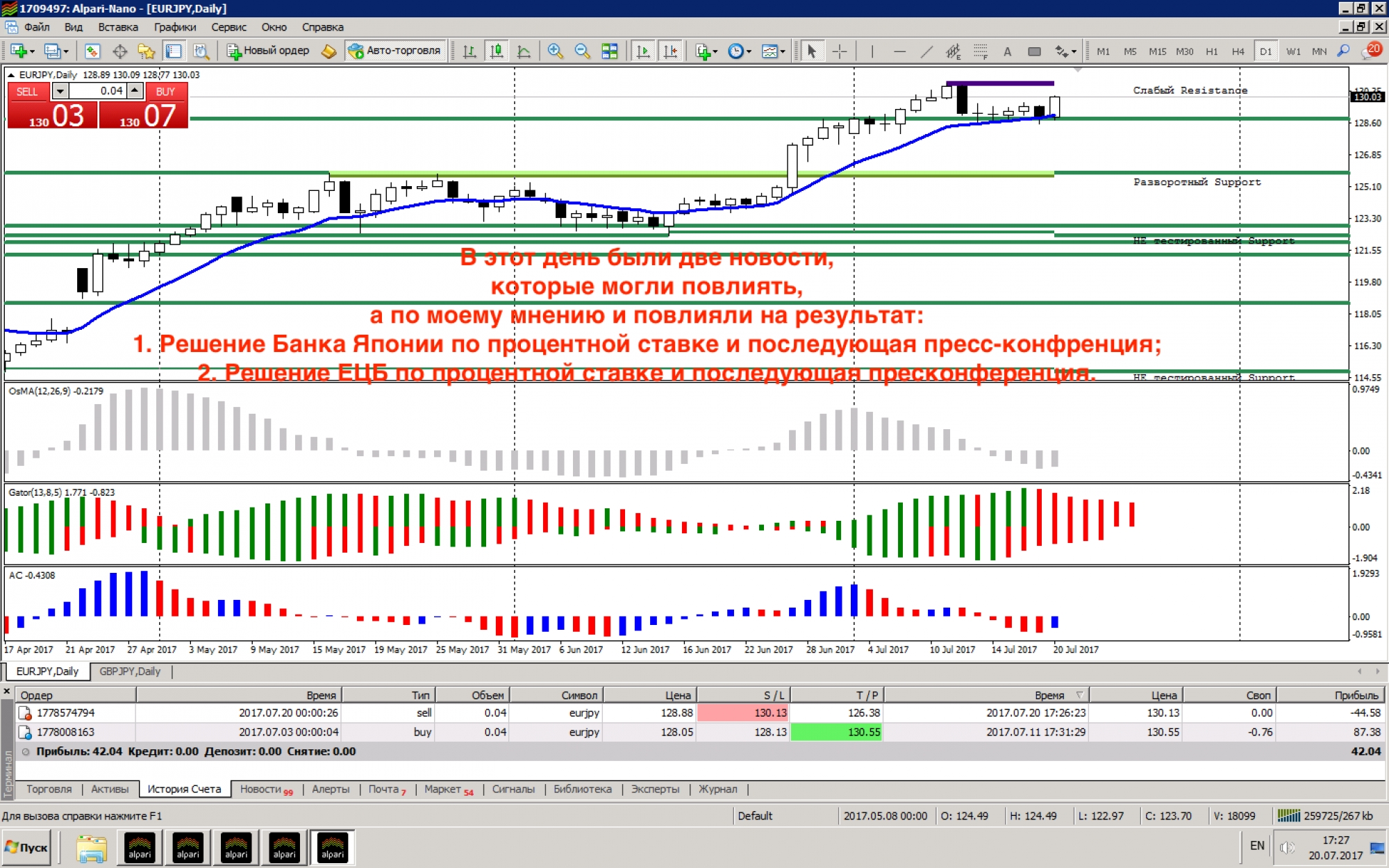Click the Zoom In magnifier icon
The width and height of the screenshot is (1389, 868).
pos(555,51)
